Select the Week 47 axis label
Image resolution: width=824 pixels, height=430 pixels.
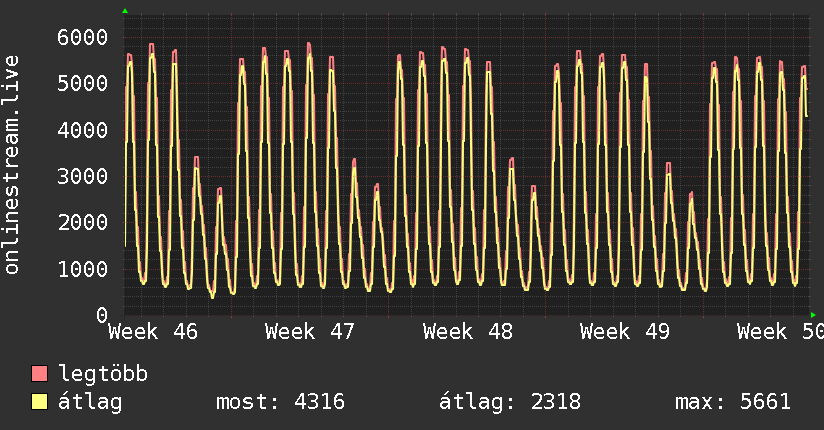(x=310, y=332)
